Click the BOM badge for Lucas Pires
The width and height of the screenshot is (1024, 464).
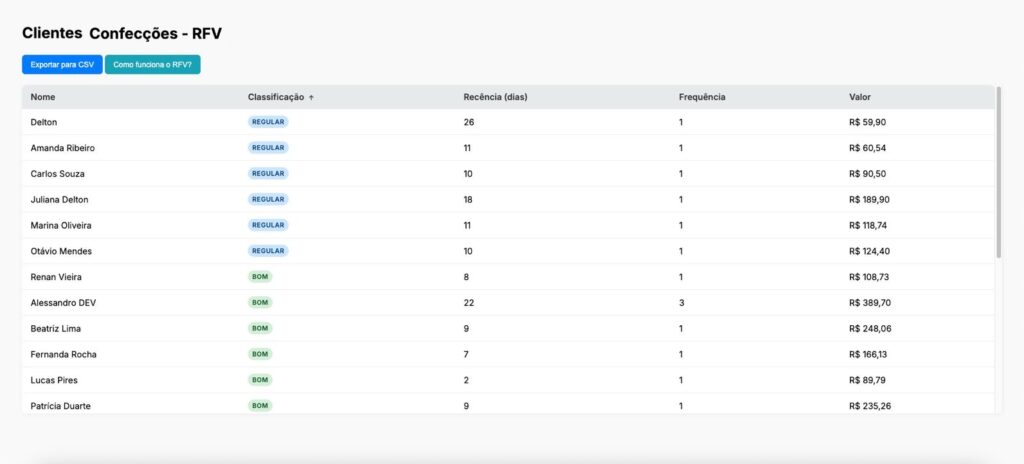(x=260, y=380)
